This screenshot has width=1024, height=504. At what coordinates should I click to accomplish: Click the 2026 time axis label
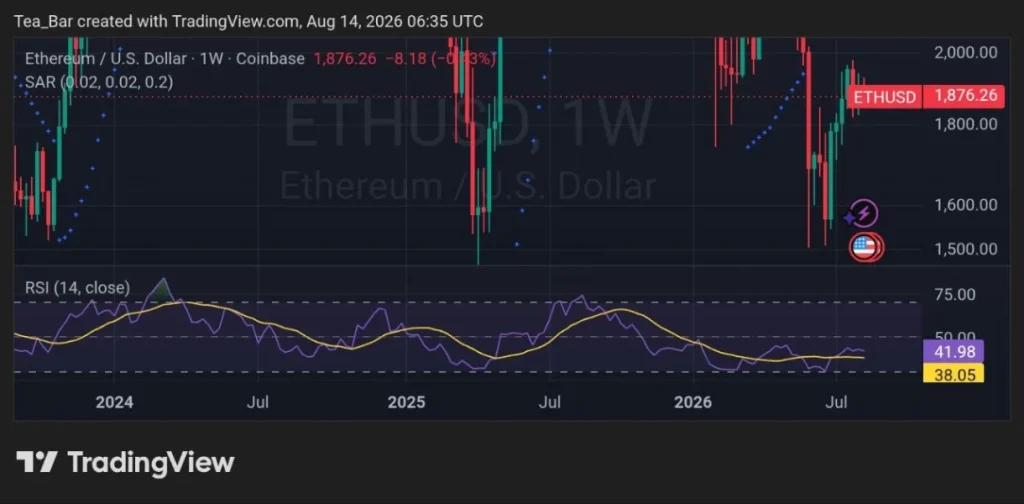coord(693,402)
